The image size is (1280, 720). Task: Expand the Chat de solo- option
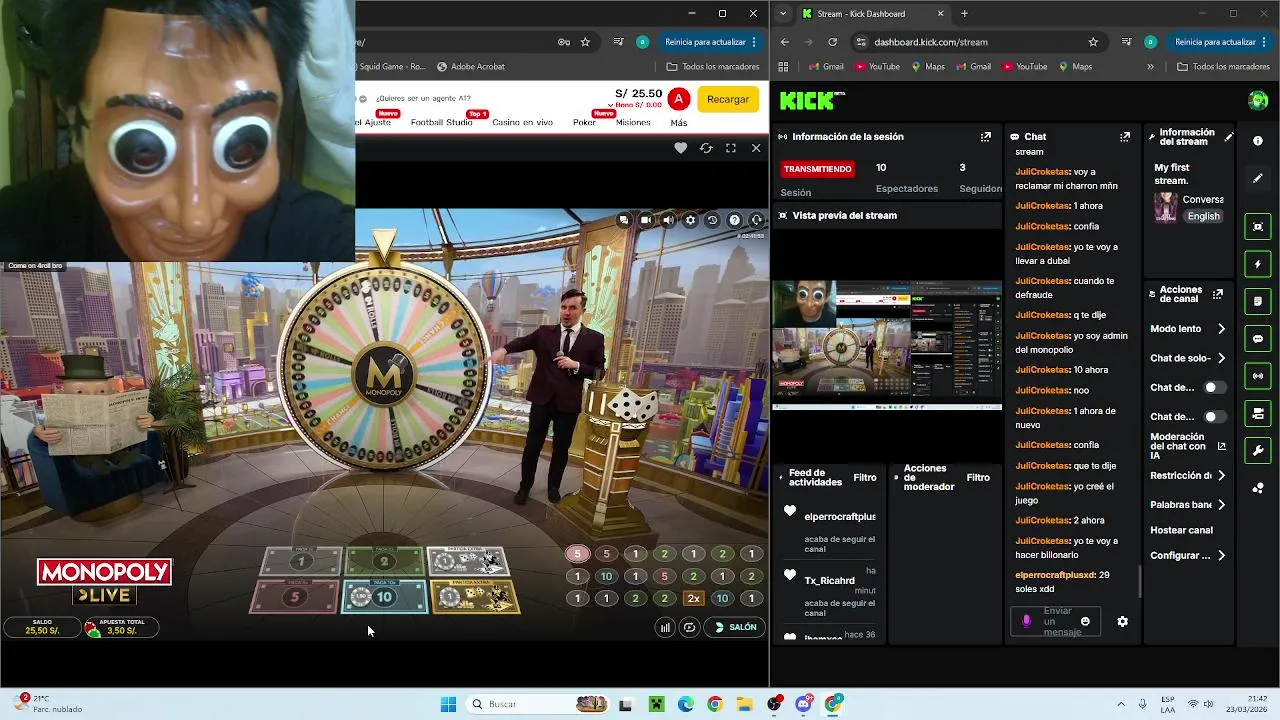coord(1221,358)
